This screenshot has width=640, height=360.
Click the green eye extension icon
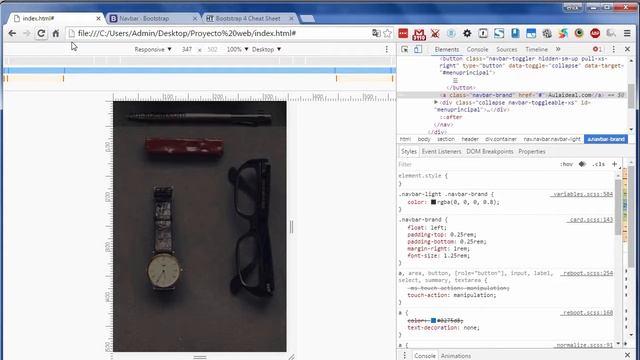[x=579, y=33]
